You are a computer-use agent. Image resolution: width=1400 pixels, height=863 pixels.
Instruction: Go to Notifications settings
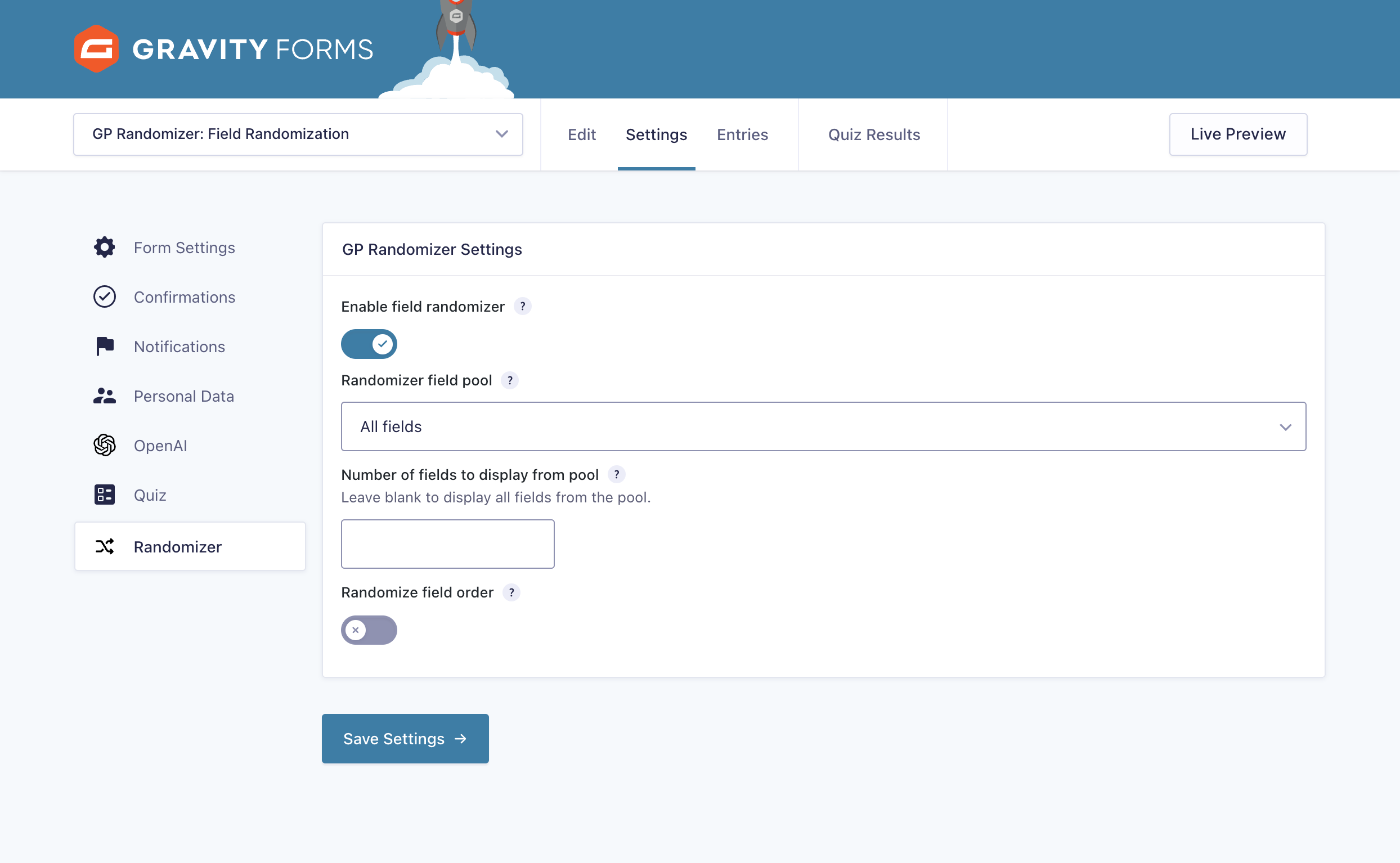tap(190, 347)
